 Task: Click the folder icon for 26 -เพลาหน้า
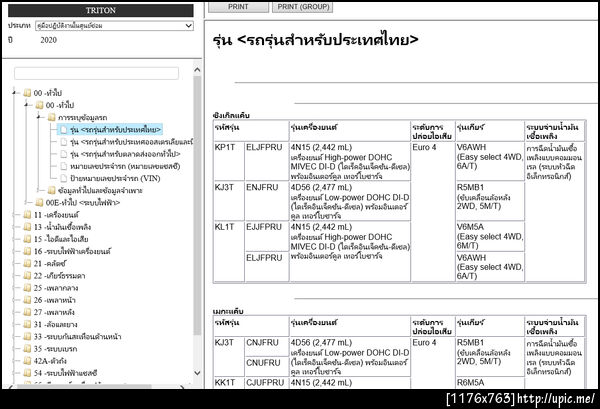[x=27, y=300]
